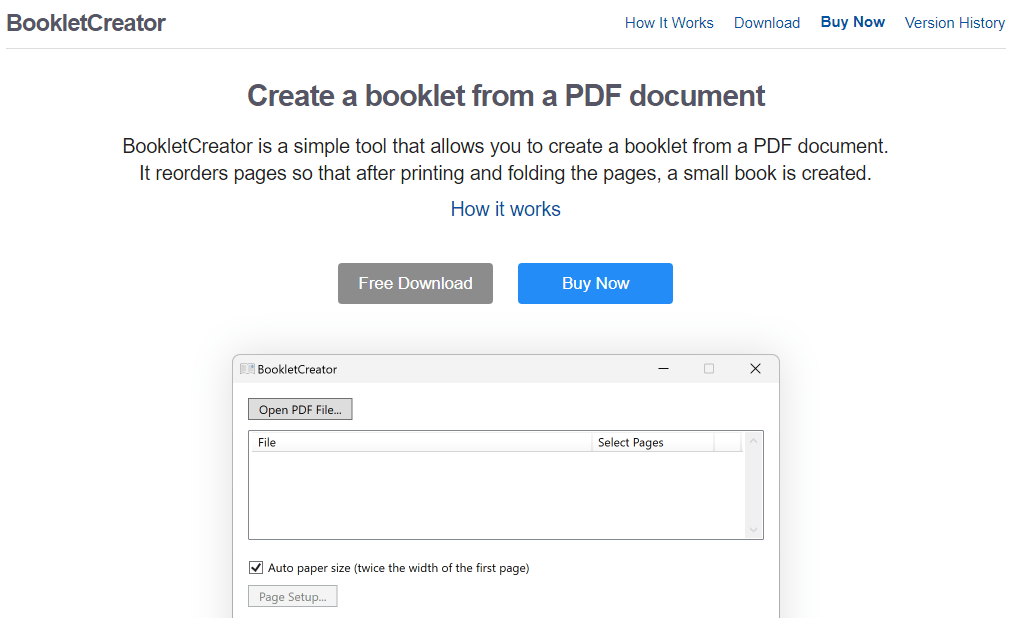Minimize the BookletCreator window
This screenshot has height=618, width=1013.
pyautogui.click(x=663, y=369)
